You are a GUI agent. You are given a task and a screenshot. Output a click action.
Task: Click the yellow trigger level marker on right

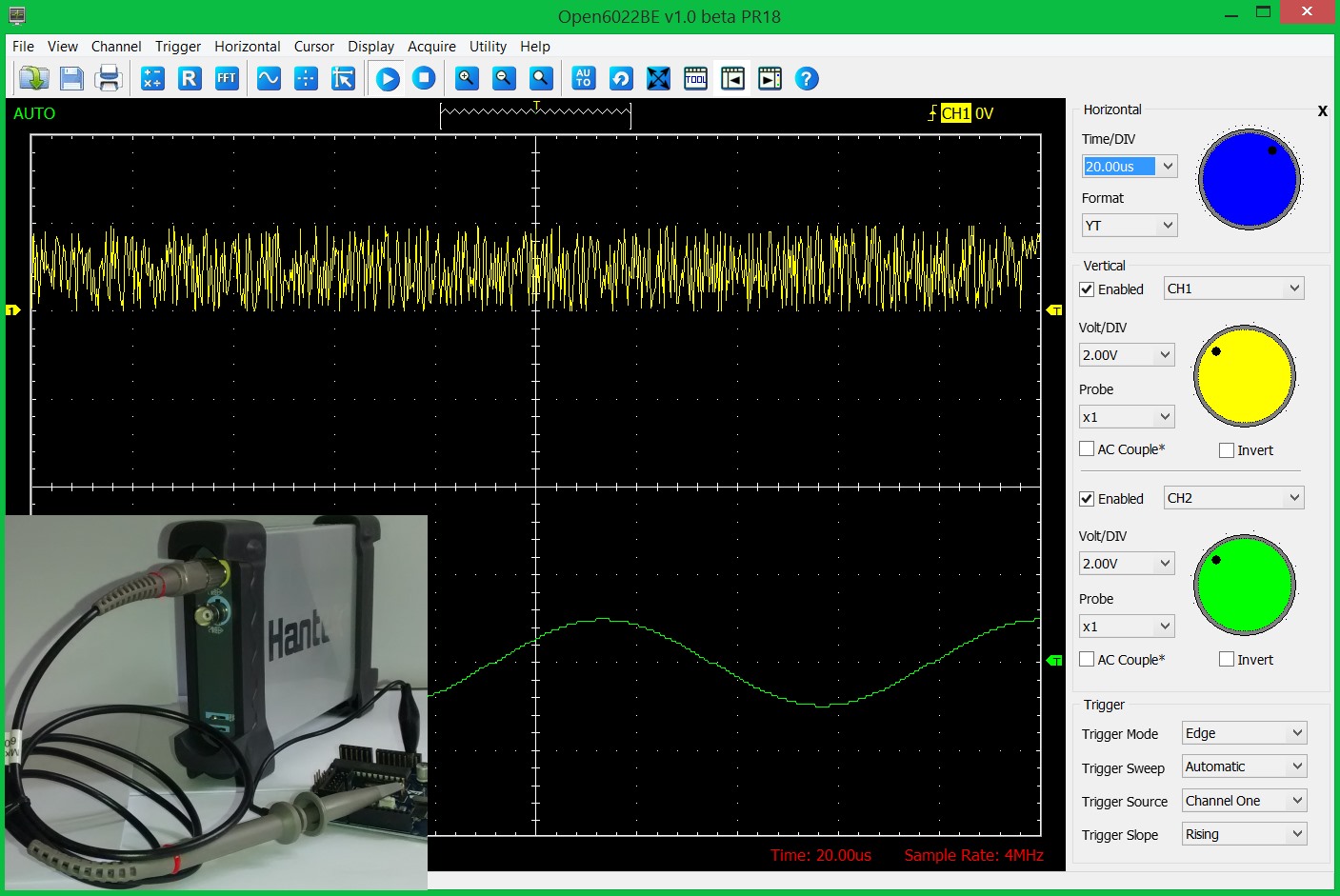tap(1054, 310)
